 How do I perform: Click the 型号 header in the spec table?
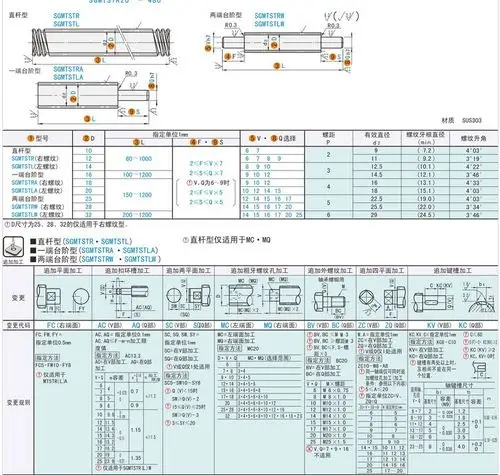(38, 138)
